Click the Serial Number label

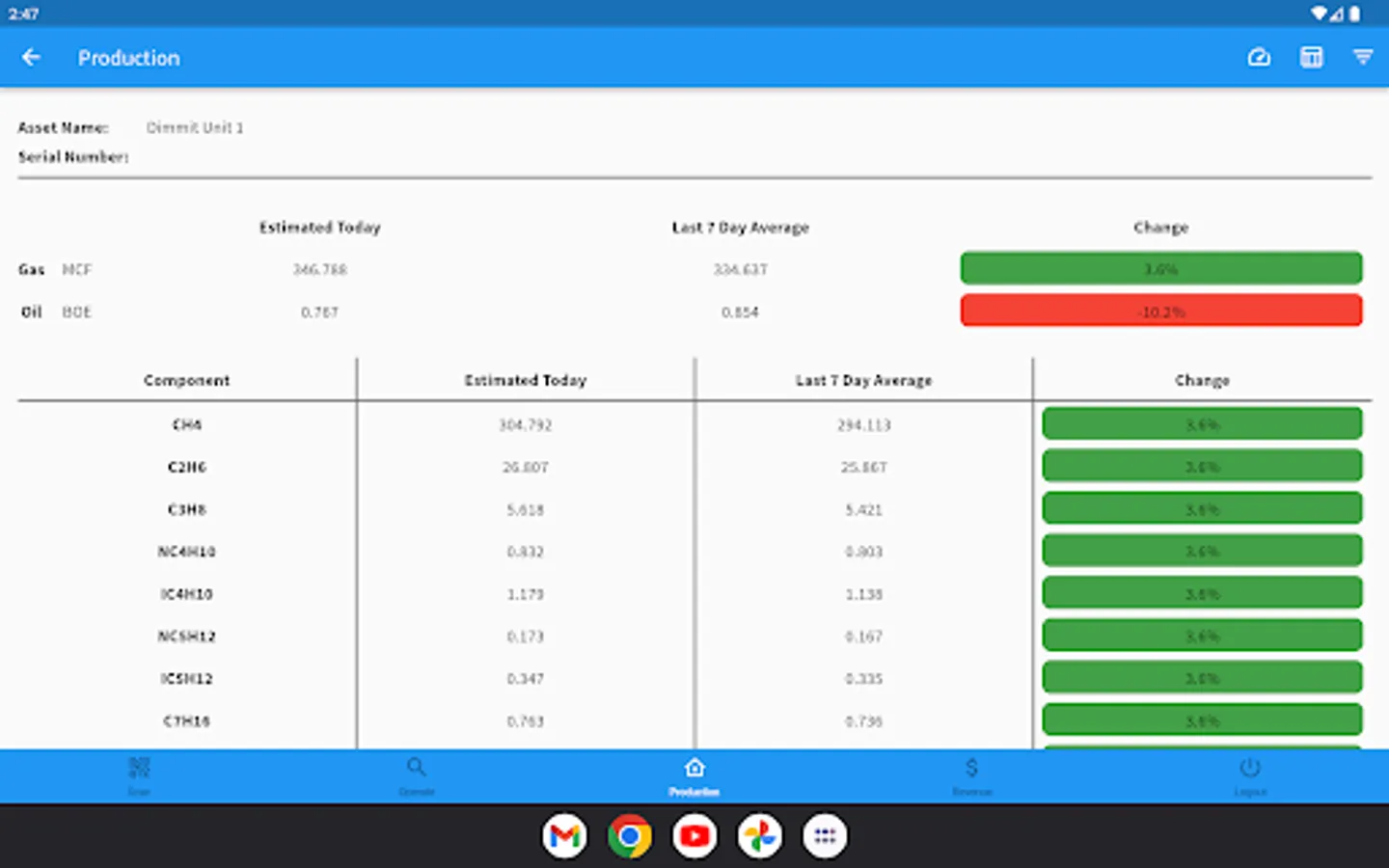pos(73,156)
